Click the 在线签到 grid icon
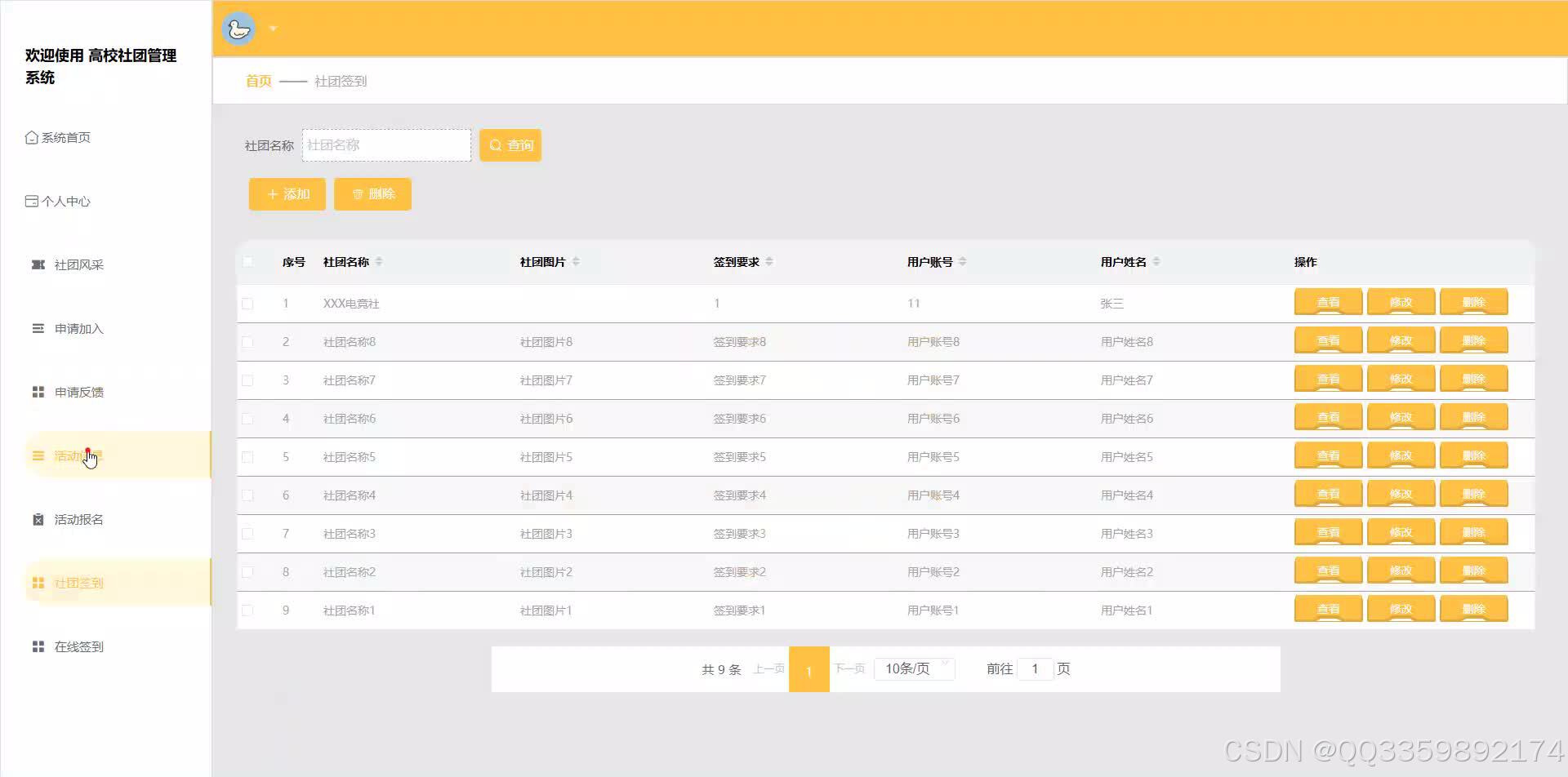1568x777 pixels. pyautogui.click(x=38, y=646)
